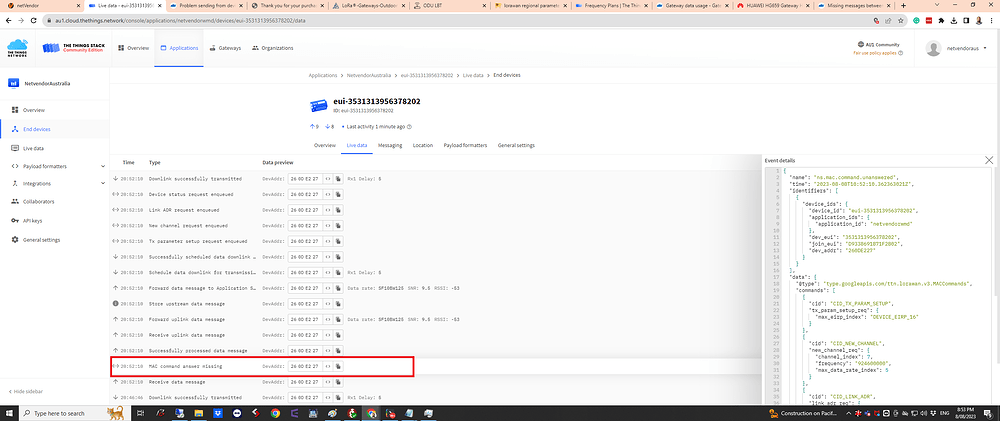Switch to the Messaging tab
1000x421 pixels.
point(390,145)
